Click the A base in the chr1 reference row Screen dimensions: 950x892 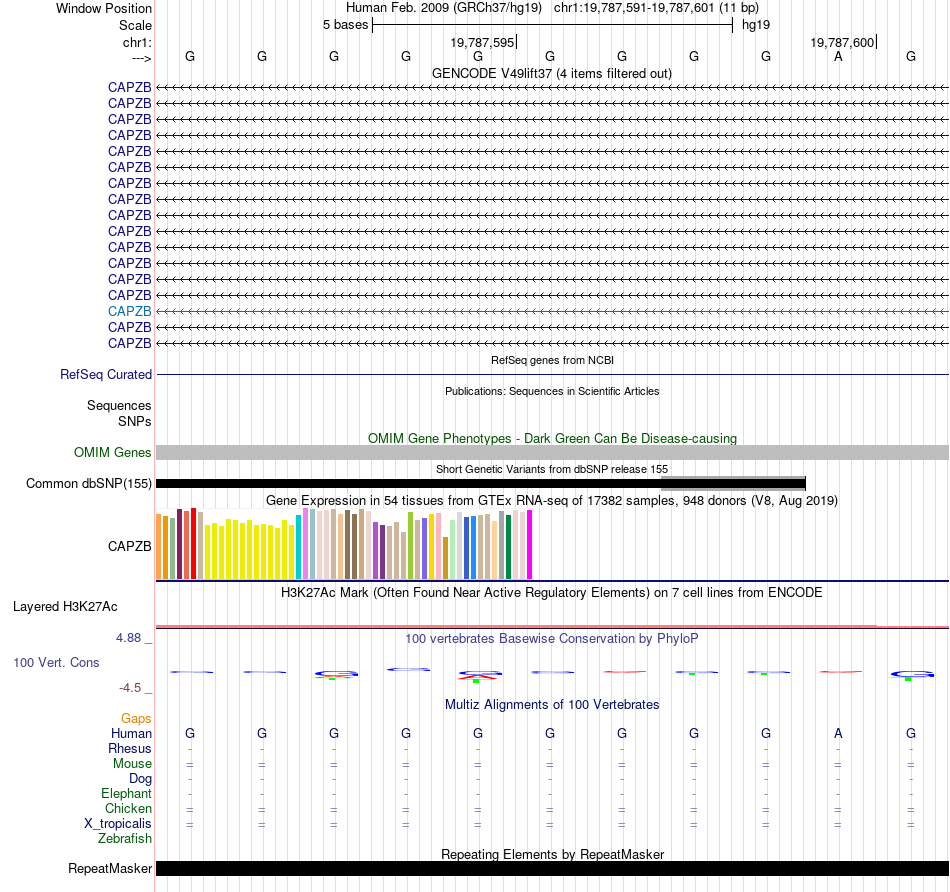pyautogui.click(x=838, y=56)
